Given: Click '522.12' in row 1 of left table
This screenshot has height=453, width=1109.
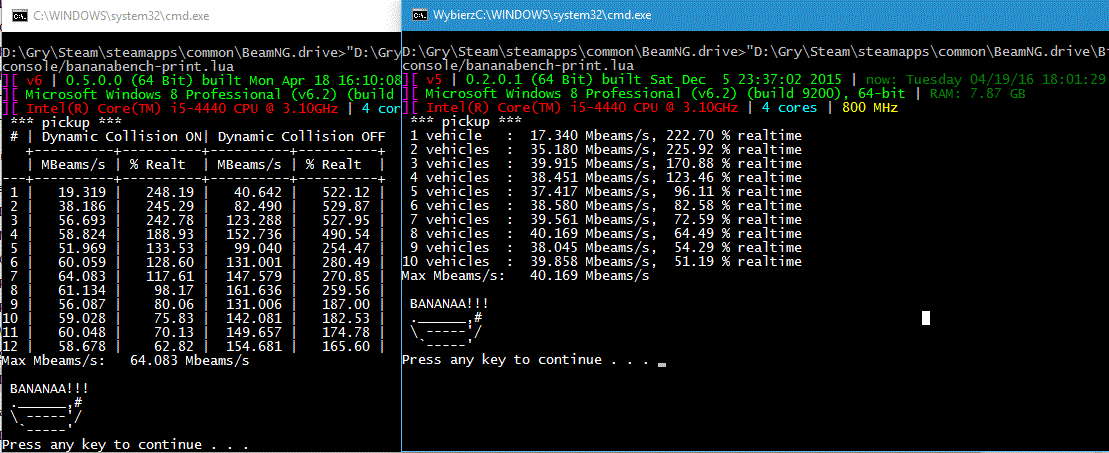Looking at the screenshot, I should (347, 193).
